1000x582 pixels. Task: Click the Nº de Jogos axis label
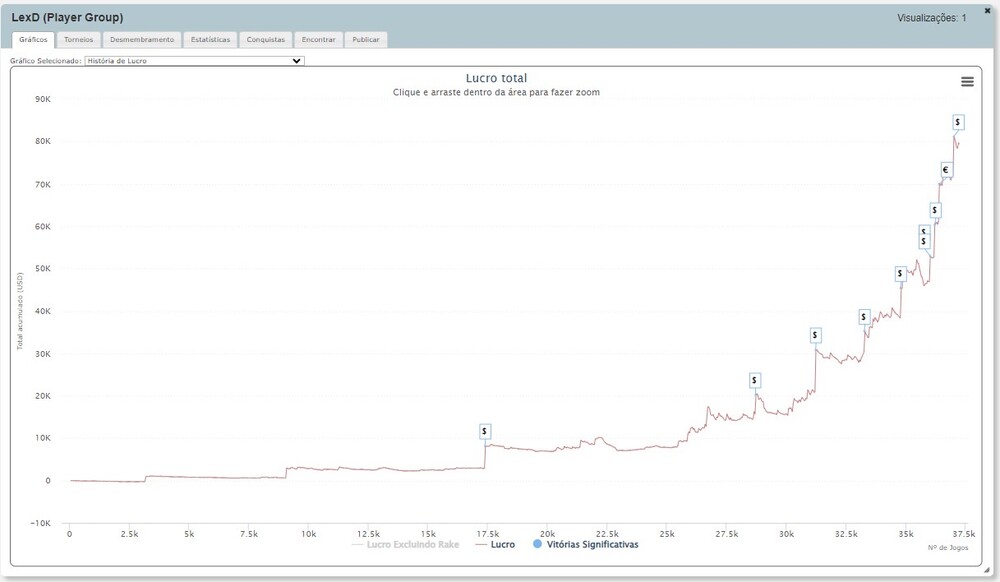click(x=948, y=548)
